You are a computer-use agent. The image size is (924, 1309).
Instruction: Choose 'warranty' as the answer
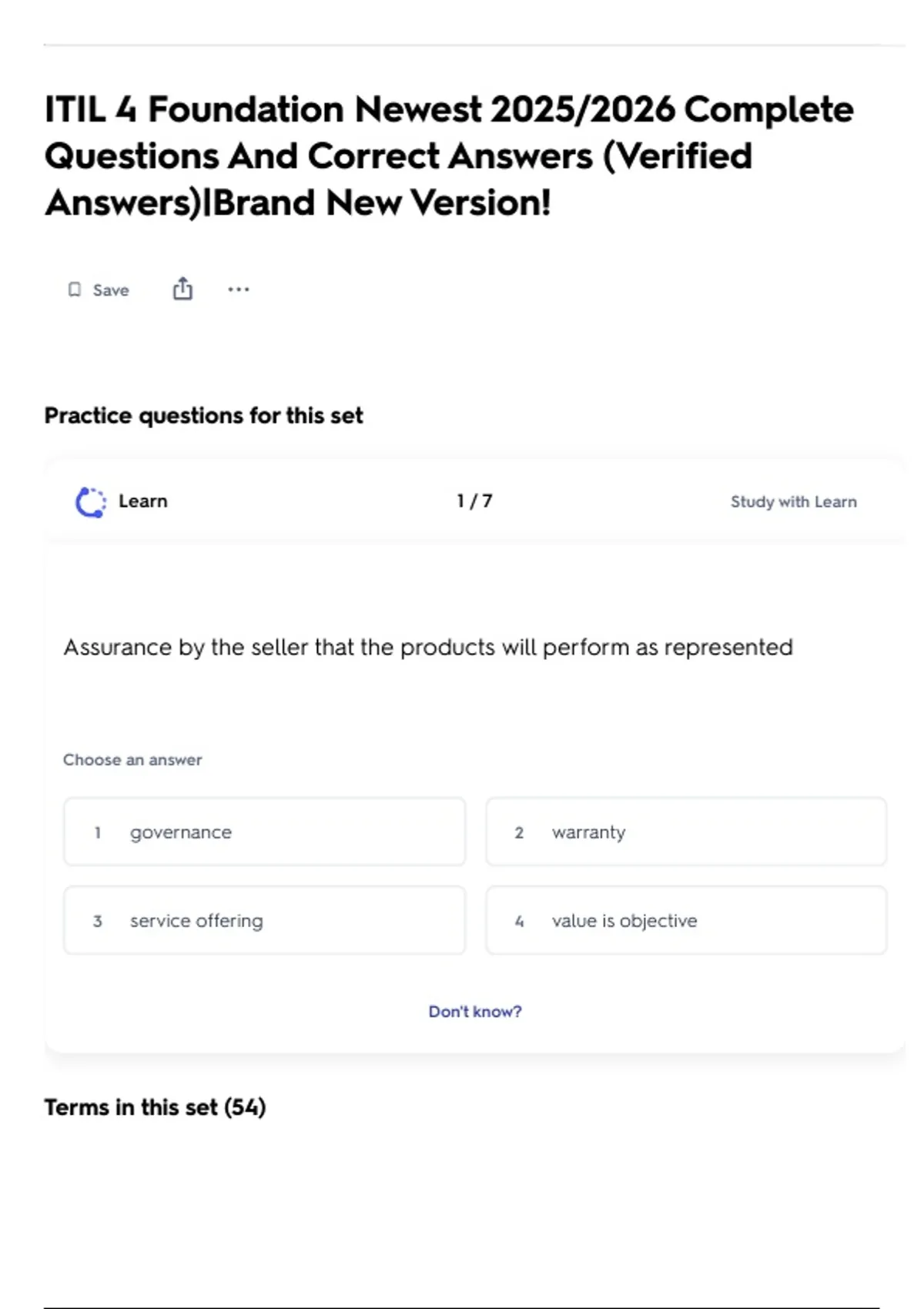(x=685, y=832)
